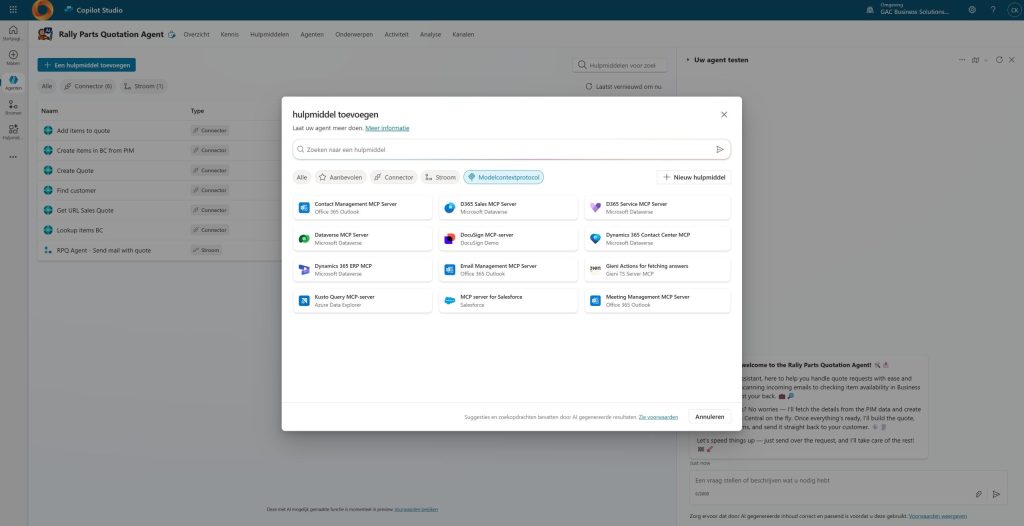Choose Gieni Actions for fetching answers card

(x=658, y=270)
